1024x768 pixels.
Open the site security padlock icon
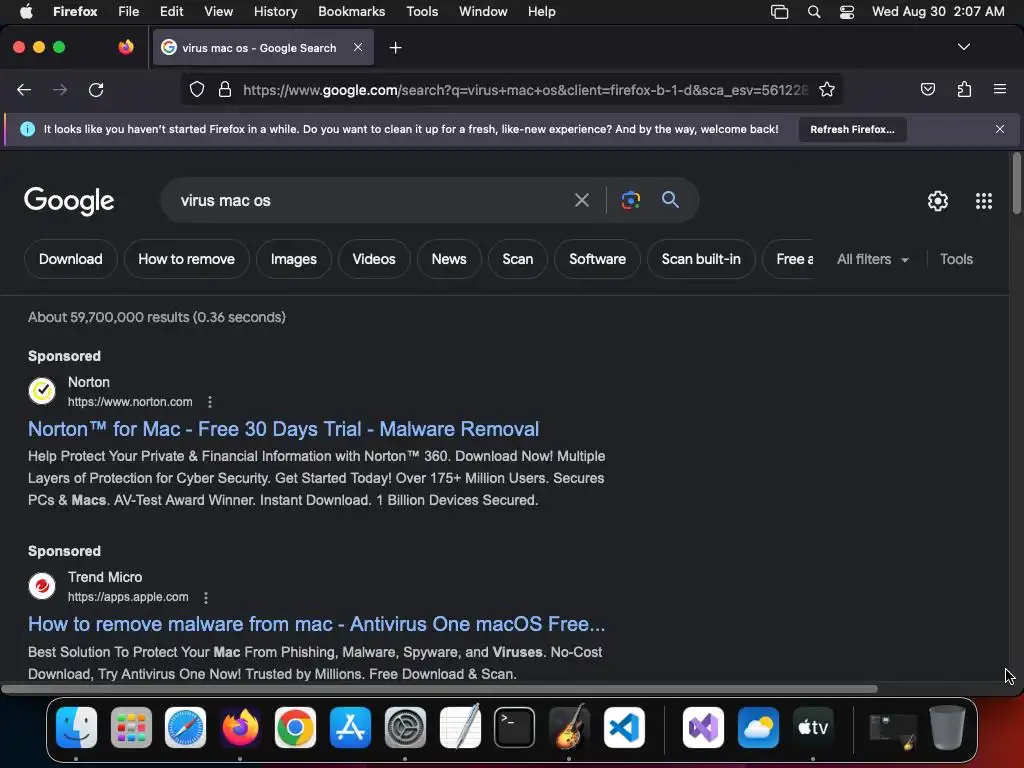pos(225,89)
